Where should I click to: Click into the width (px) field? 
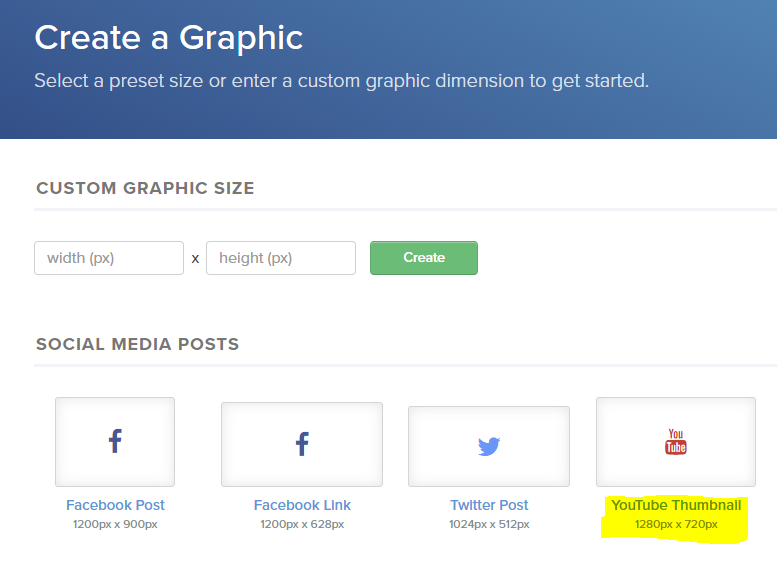(109, 258)
